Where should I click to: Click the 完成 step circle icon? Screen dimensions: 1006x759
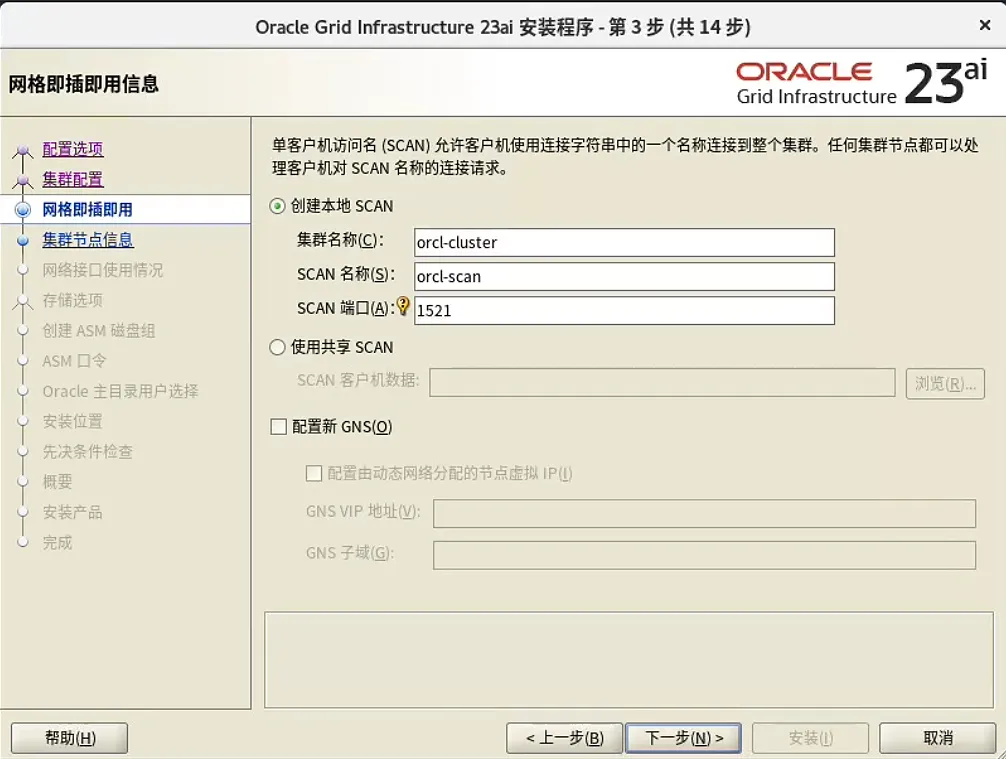tap(23, 542)
